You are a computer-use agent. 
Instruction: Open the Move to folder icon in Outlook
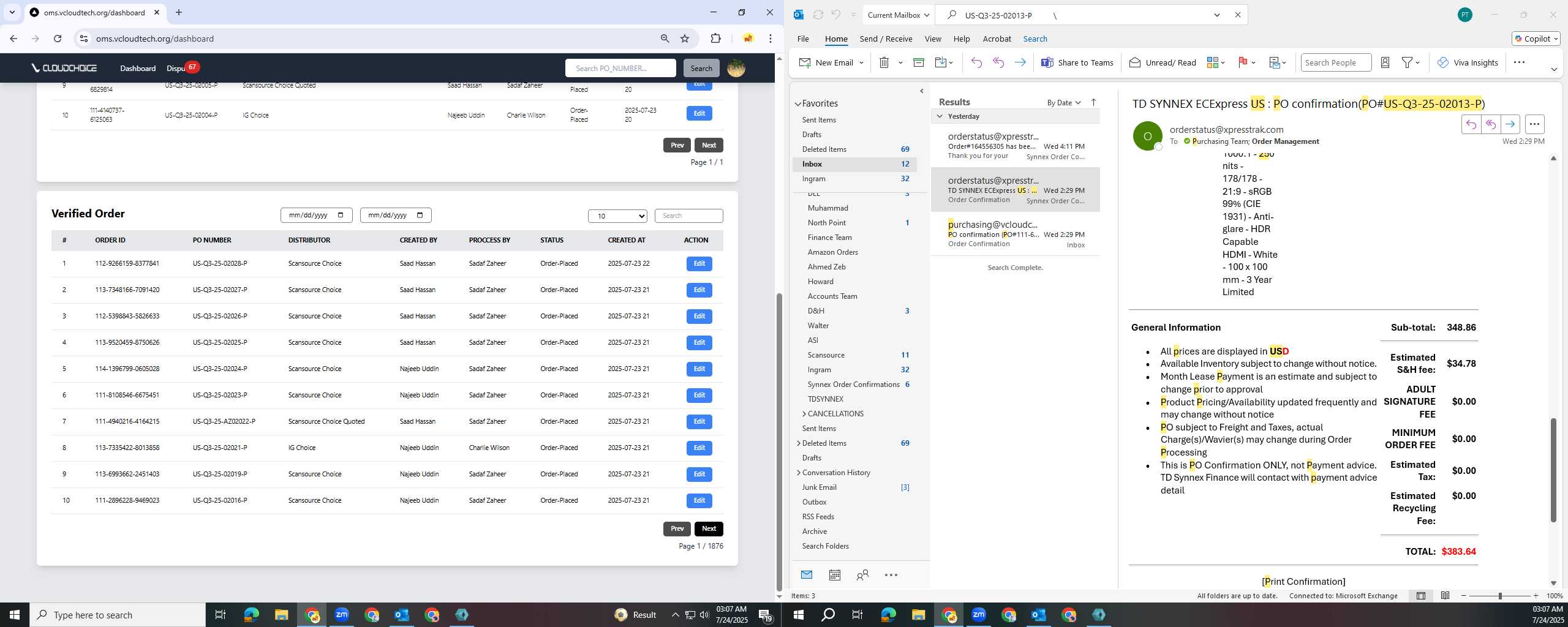(944, 62)
